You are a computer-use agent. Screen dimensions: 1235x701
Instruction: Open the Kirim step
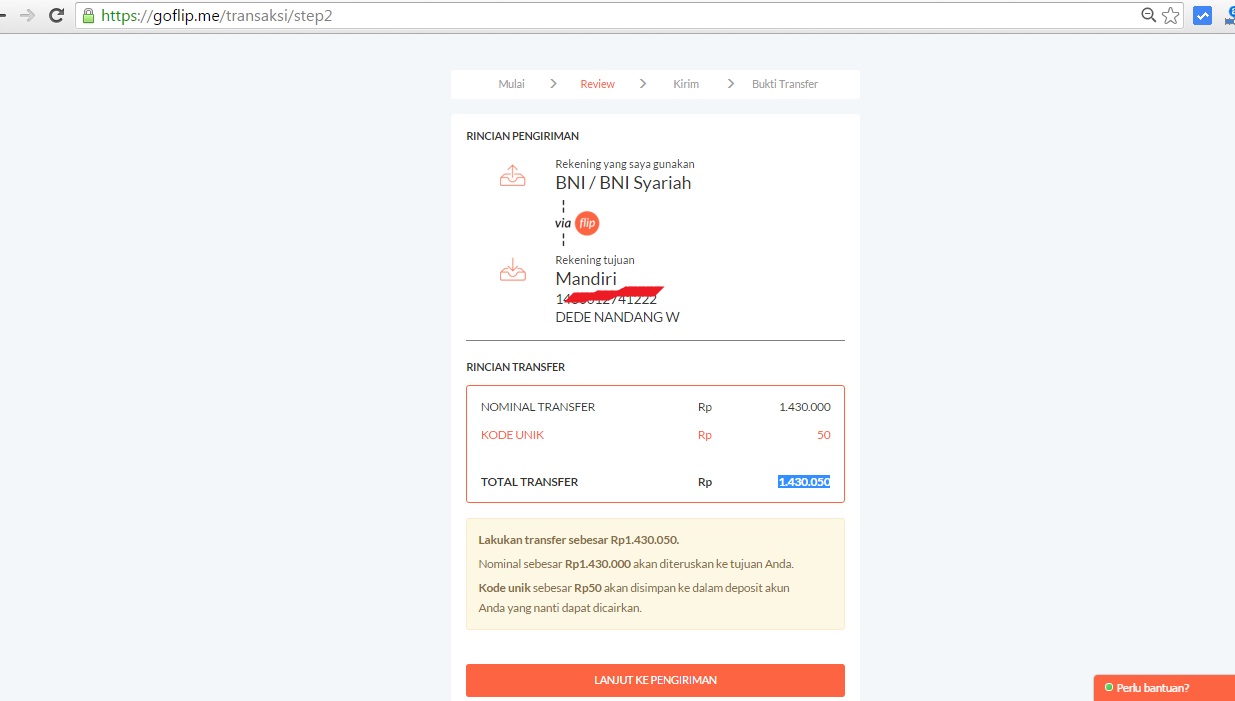[x=686, y=84]
